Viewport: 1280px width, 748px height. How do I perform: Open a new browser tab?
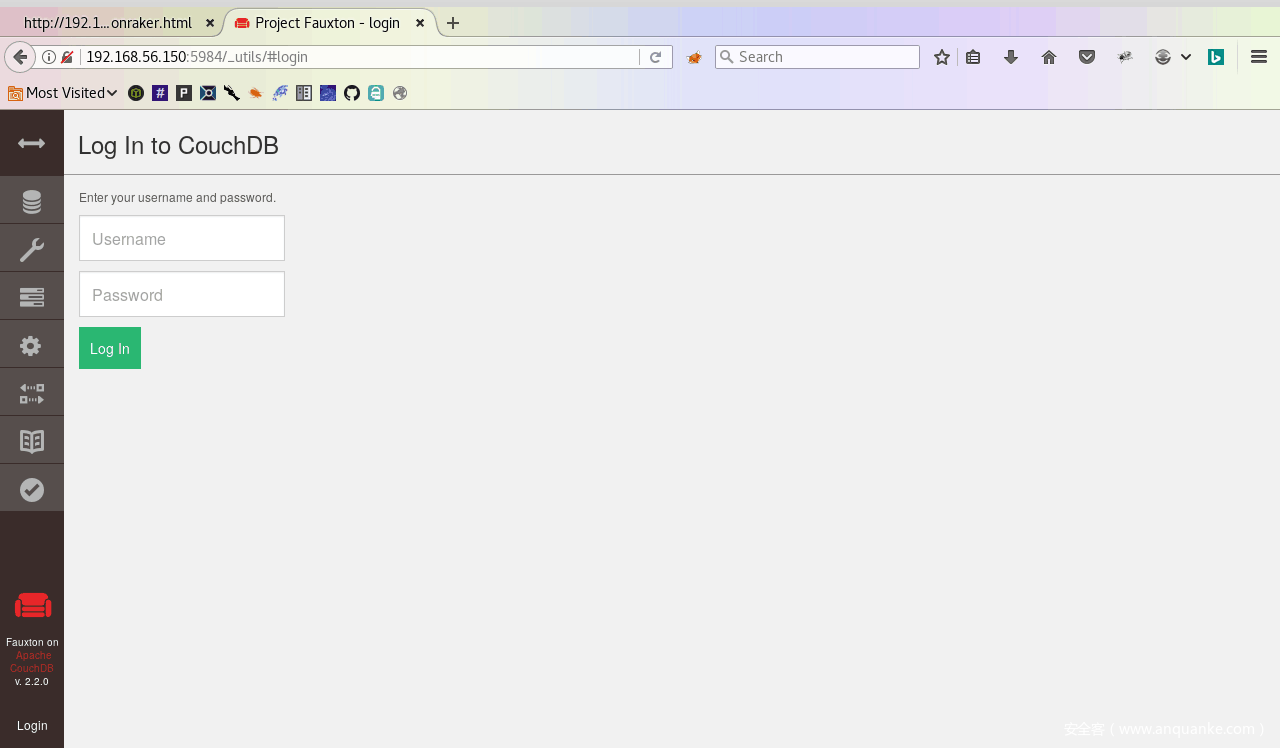(x=453, y=23)
